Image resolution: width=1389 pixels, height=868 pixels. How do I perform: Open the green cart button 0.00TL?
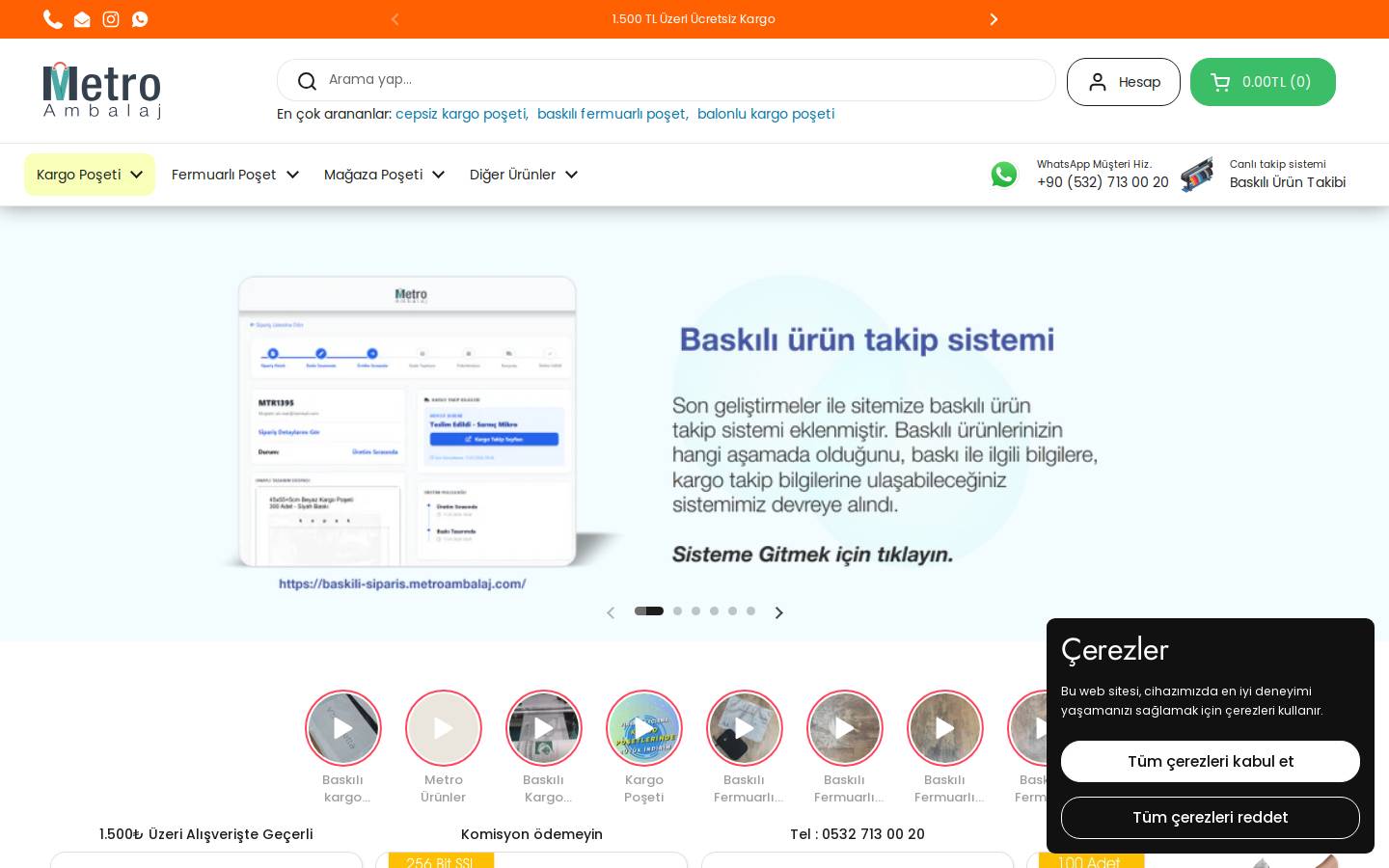(1263, 82)
